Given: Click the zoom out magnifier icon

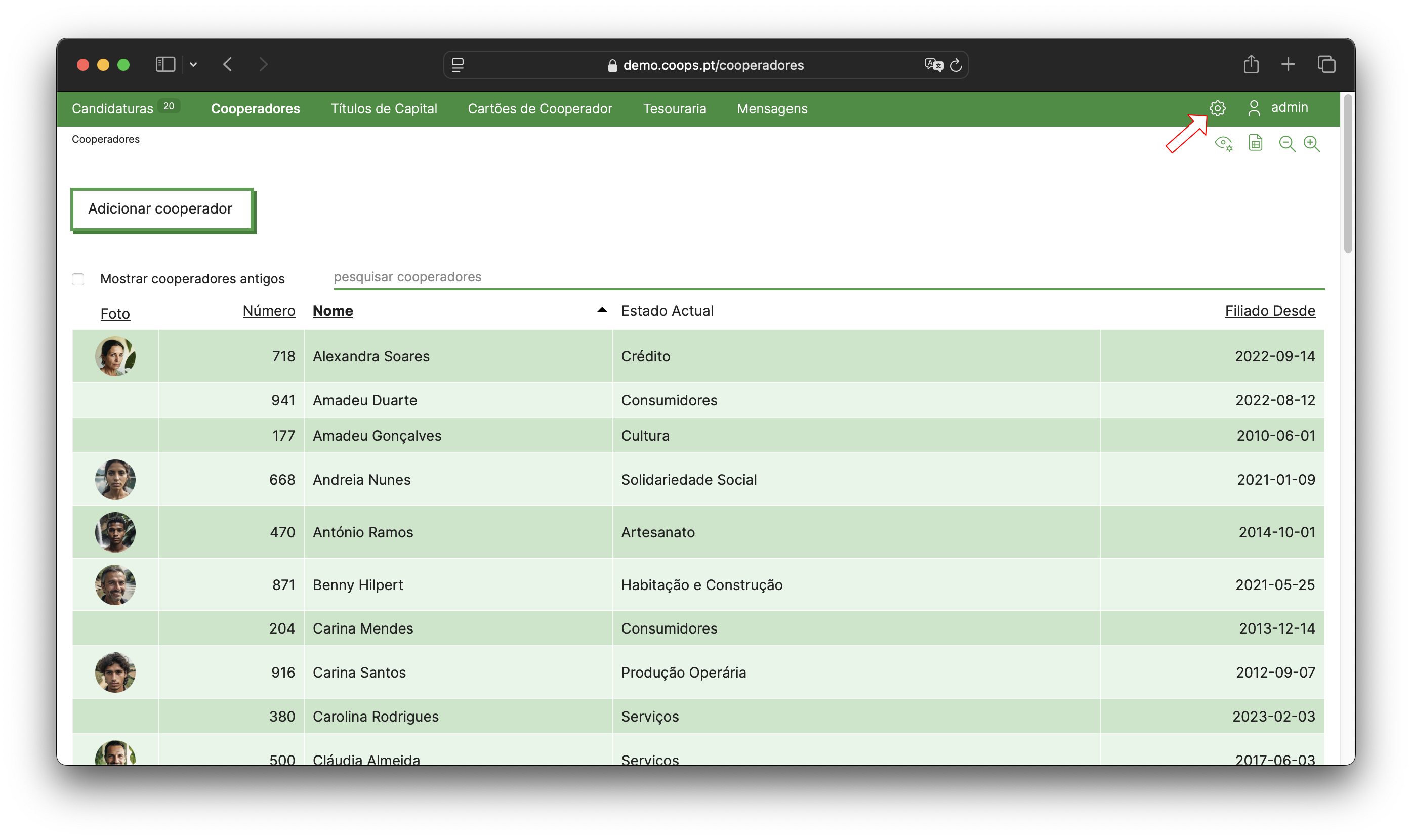Looking at the screenshot, I should (1287, 143).
